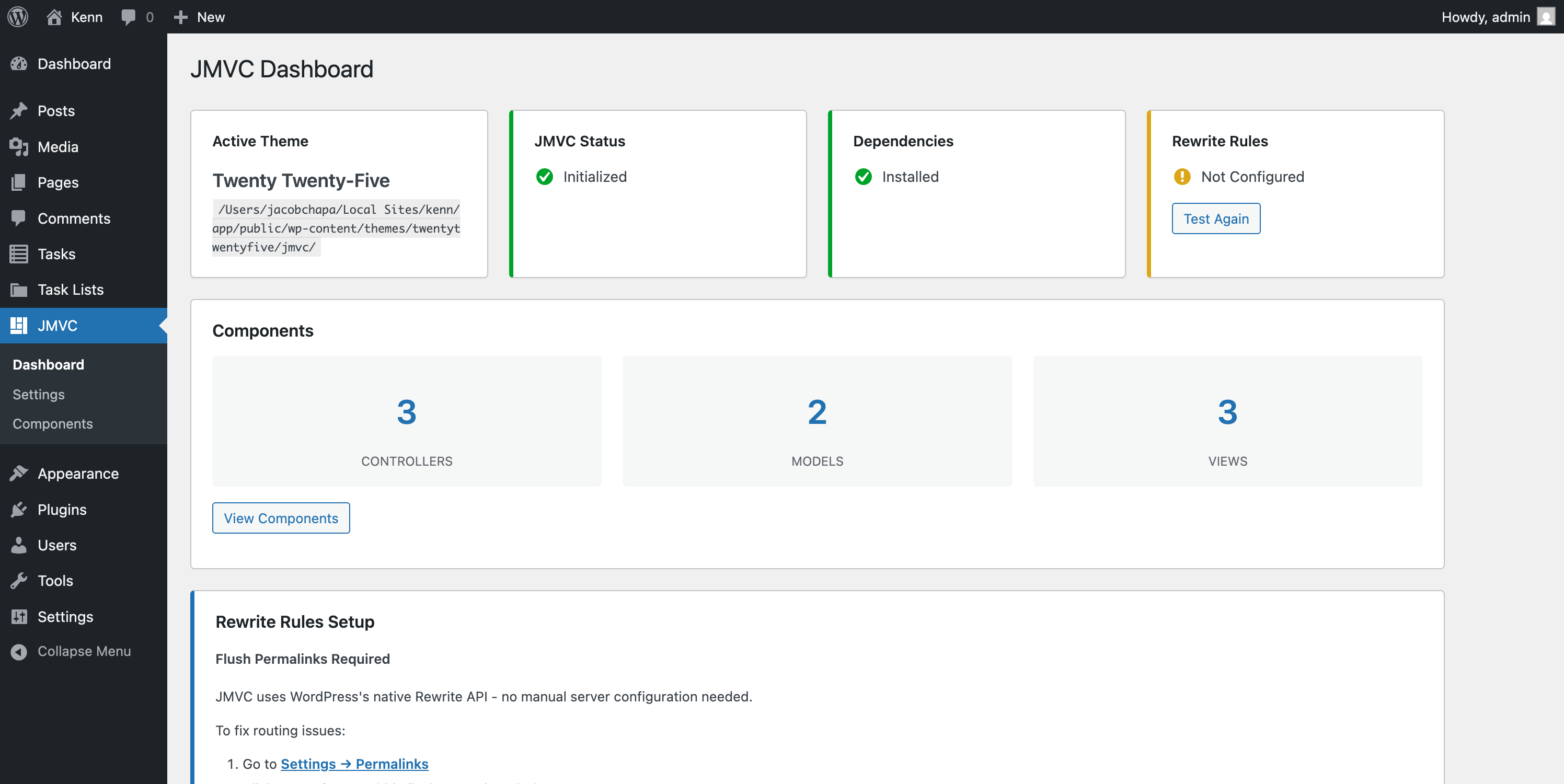Image resolution: width=1564 pixels, height=784 pixels.
Task: Click the Pages icon in sidebar
Action: coord(19,182)
